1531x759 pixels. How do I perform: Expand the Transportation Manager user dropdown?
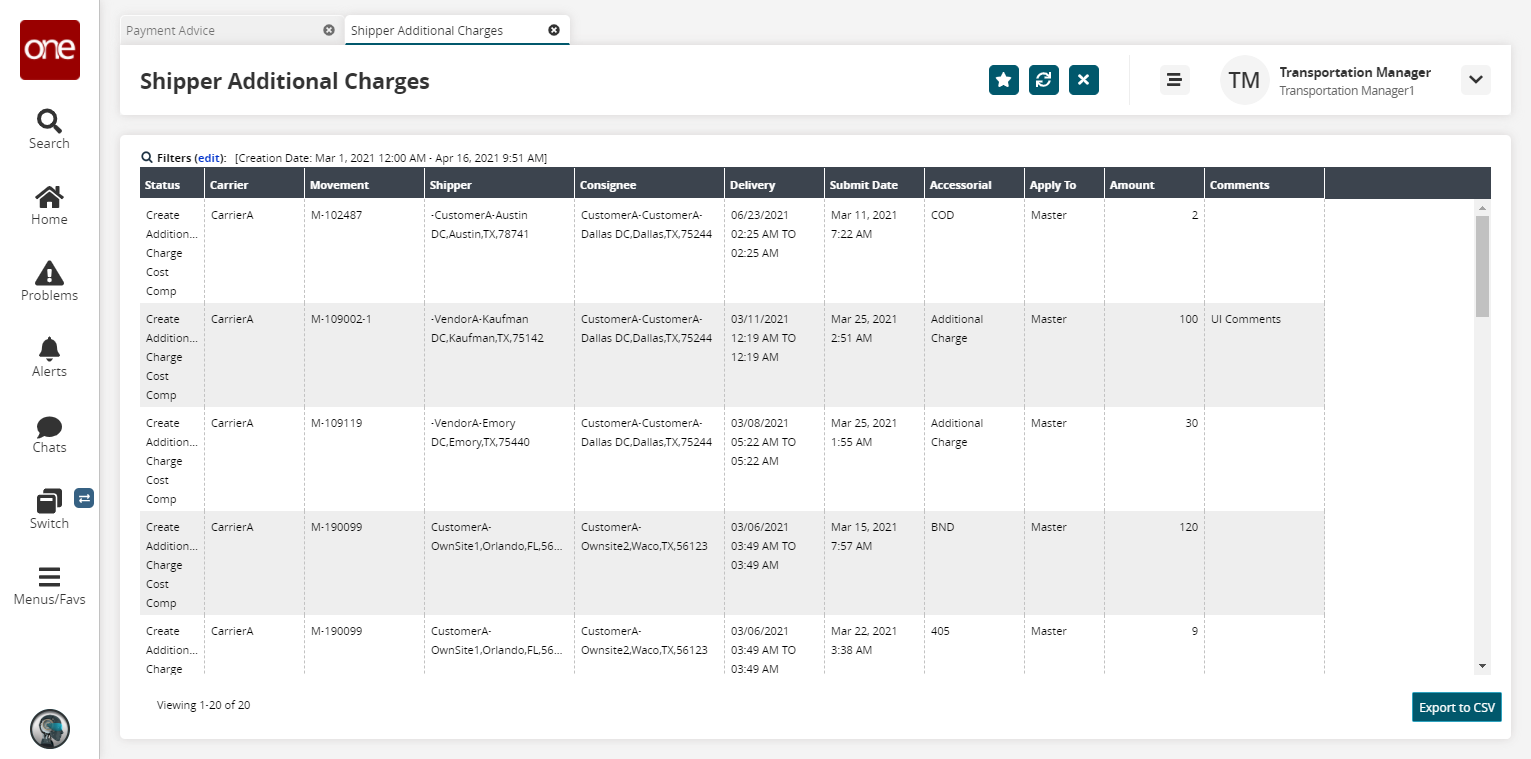[x=1475, y=80]
